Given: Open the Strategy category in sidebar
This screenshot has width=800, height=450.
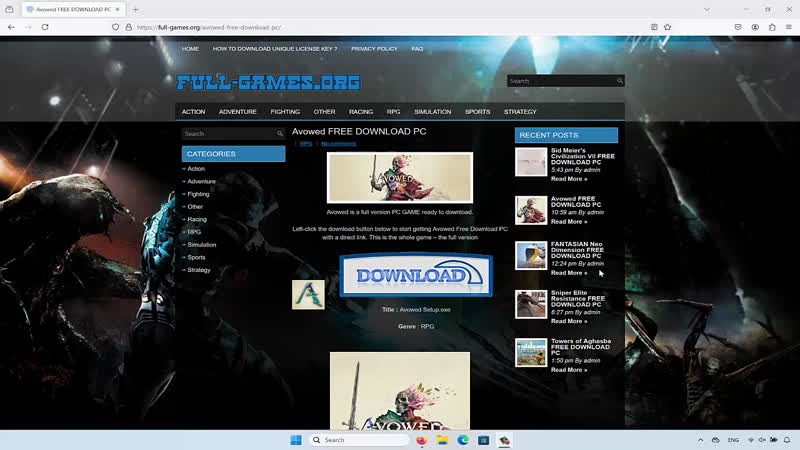Looking at the screenshot, I should coord(198,270).
